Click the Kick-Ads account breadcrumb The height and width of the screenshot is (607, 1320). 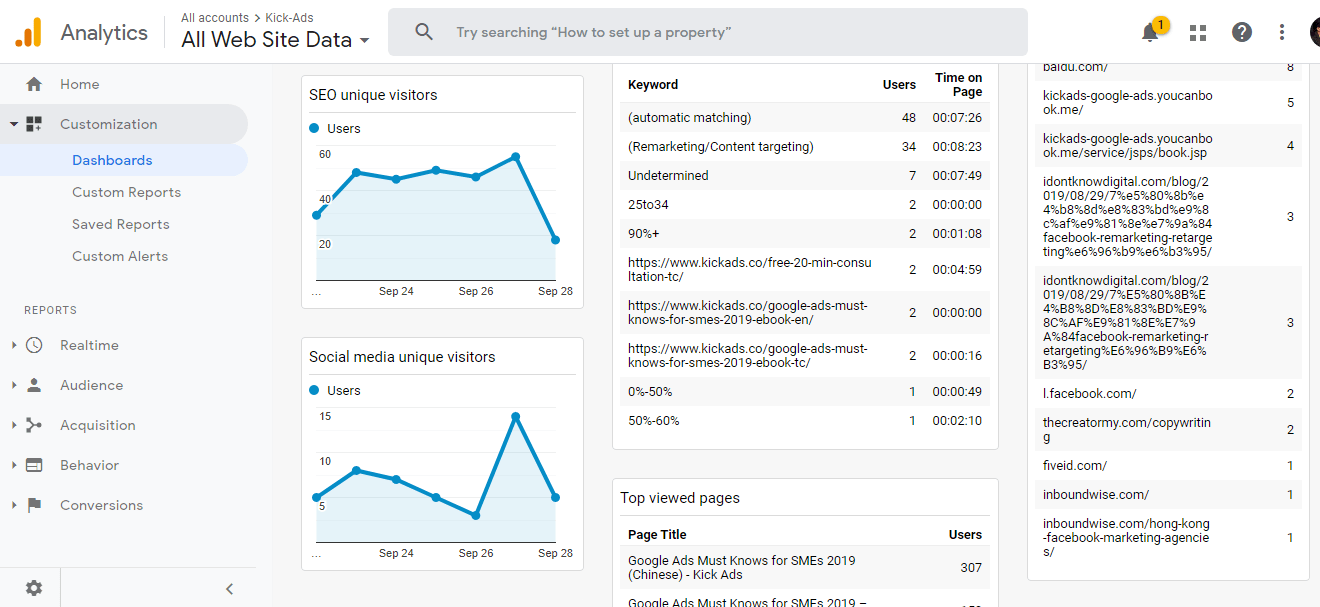pyautogui.click(x=291, y=18)
